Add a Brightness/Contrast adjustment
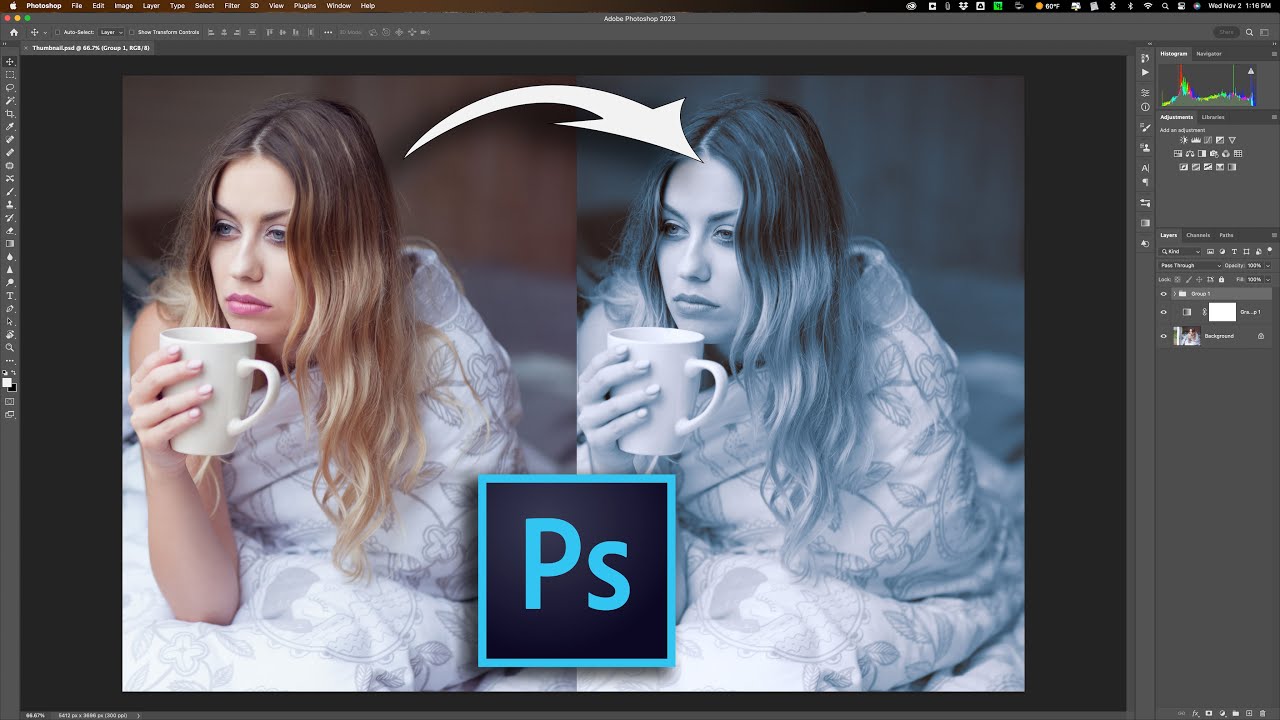 (1184, 140)
